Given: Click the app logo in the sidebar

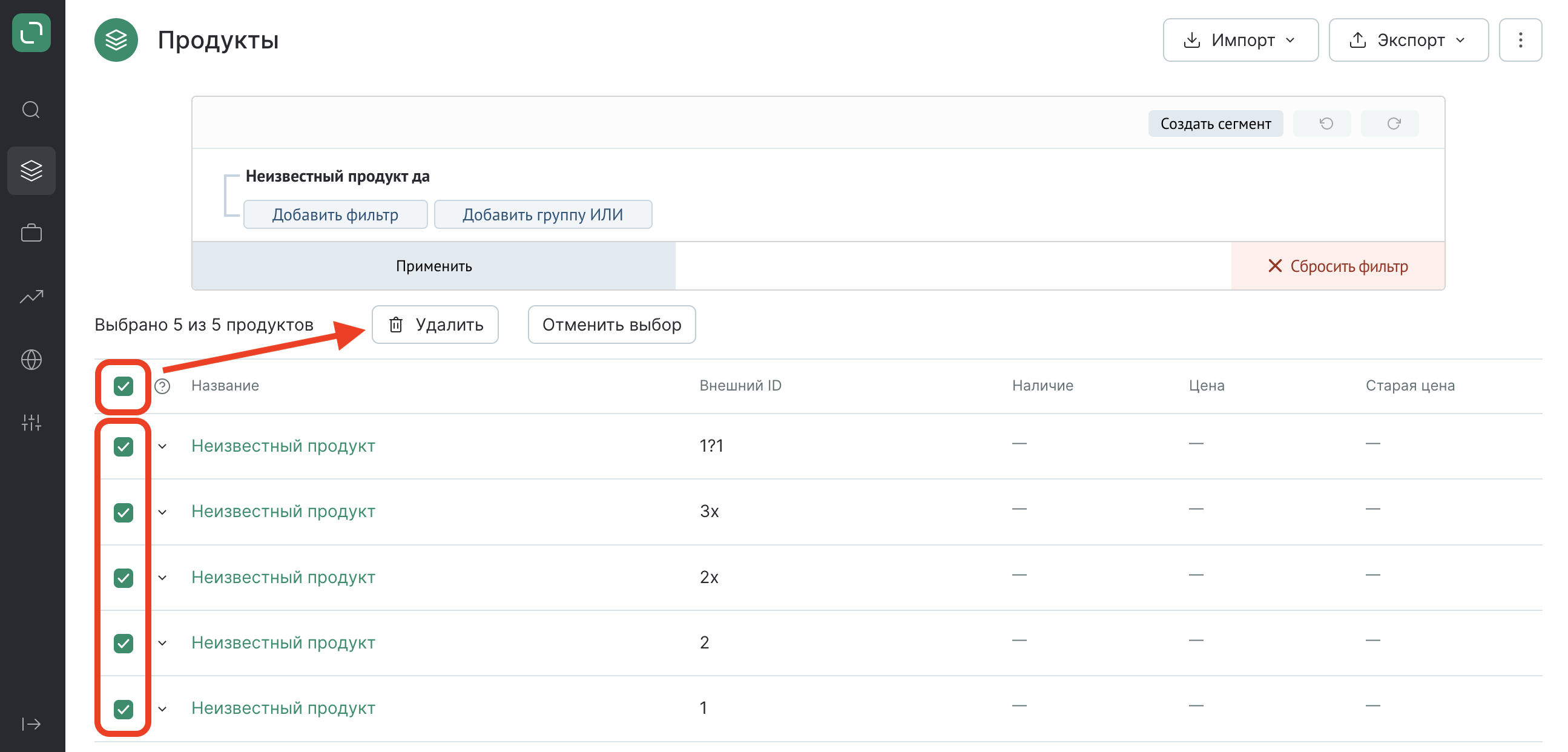Looking at the screenshot, I should (x=31, y=33).
